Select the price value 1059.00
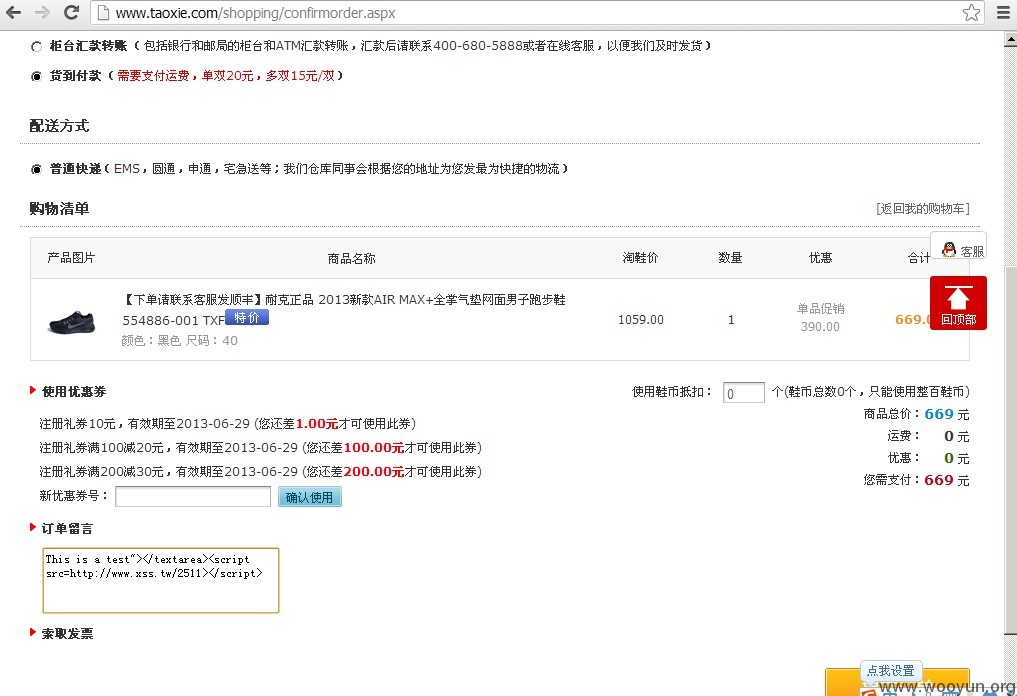 pos(640,319)
